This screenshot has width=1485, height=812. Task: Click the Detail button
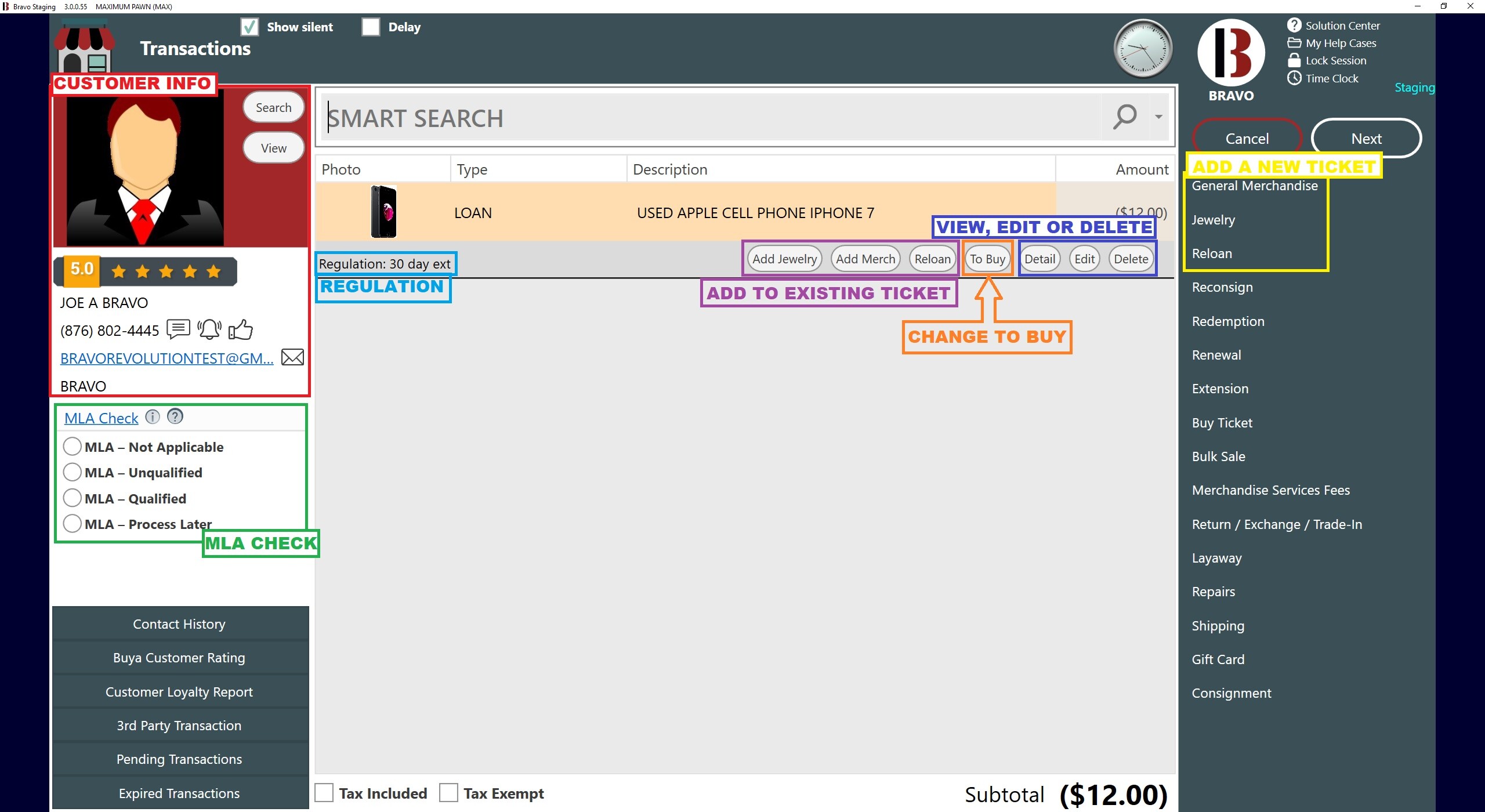[1039, 259]
